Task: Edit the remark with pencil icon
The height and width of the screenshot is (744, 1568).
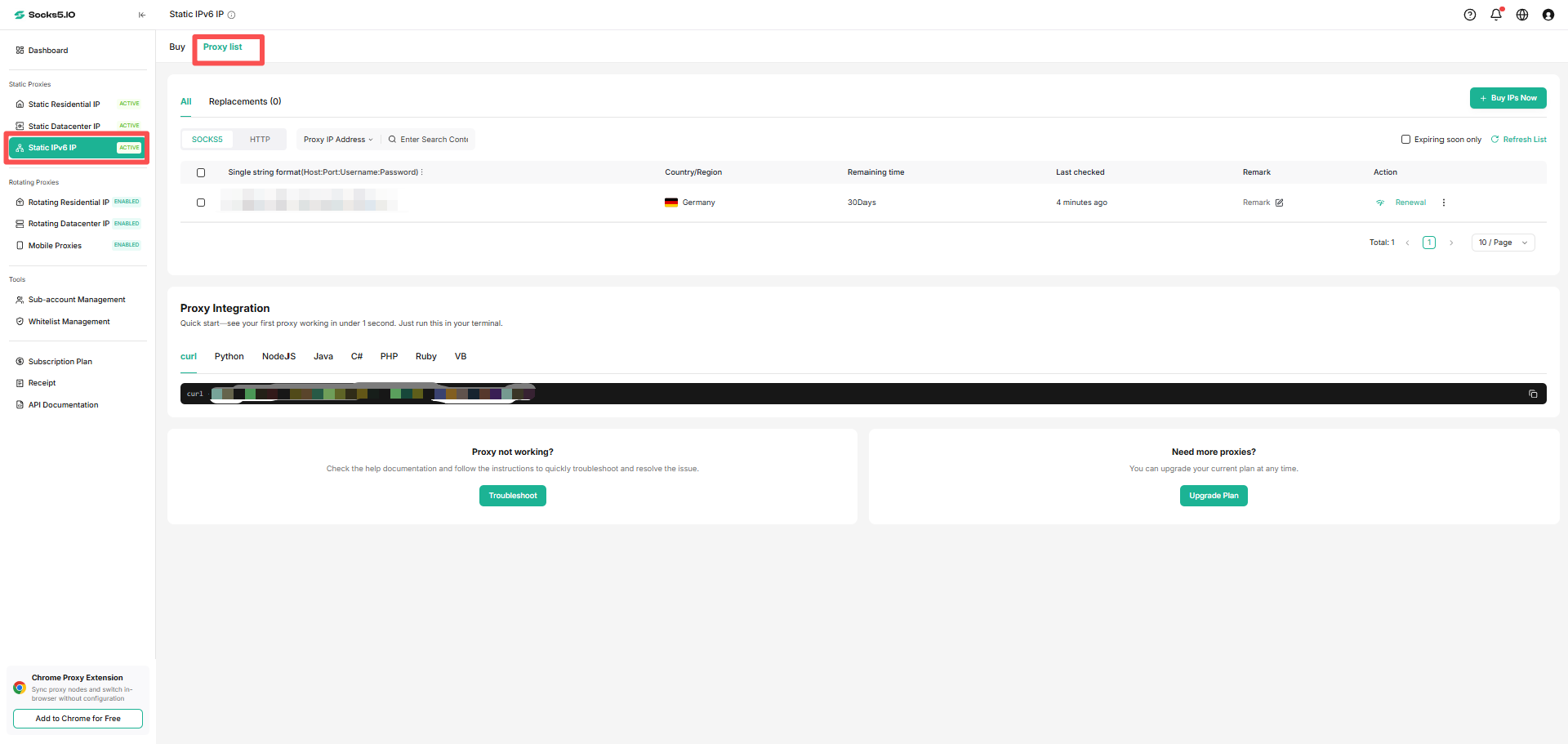Action: coord(1280,203)
